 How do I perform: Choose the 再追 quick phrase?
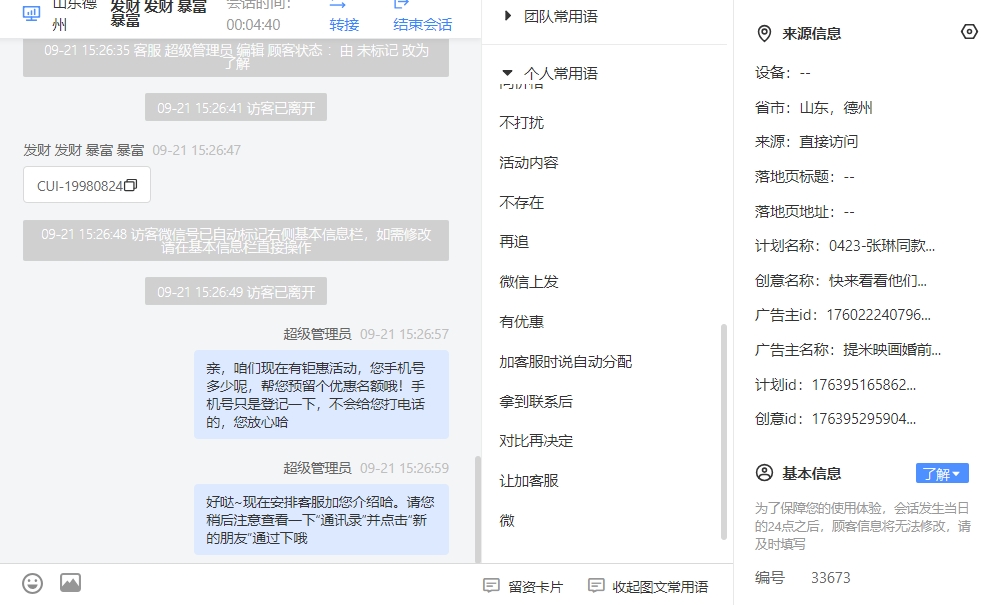click(x=514, y=241)
